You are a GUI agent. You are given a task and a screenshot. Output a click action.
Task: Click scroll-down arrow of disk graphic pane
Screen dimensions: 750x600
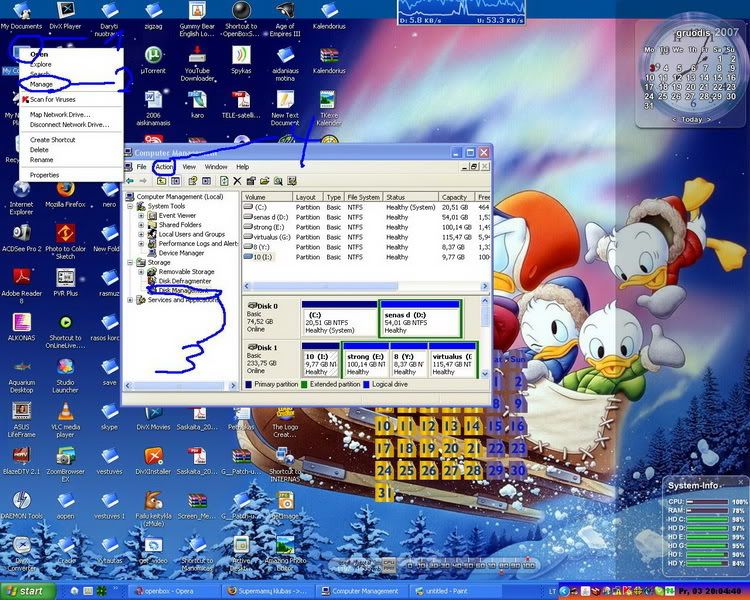point(485,374)
